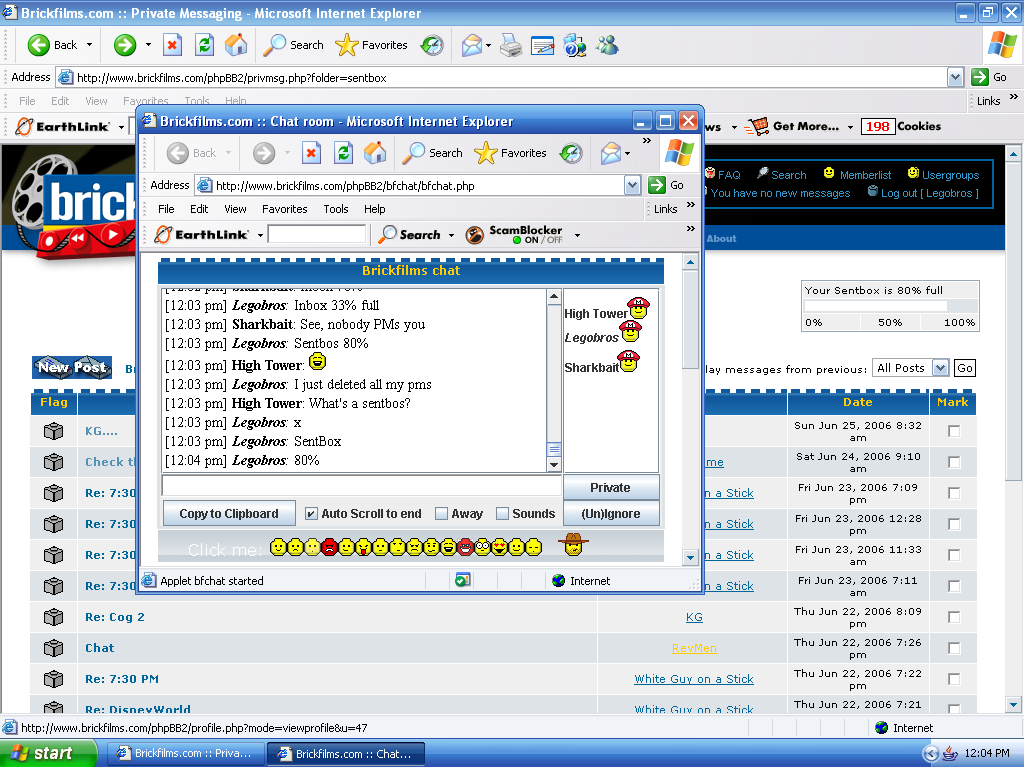Viewport: 1025px width, 767px height.
Task: Click the ScamBlocker icon in EarthLink toolbar
Action: tap(473, 235)
